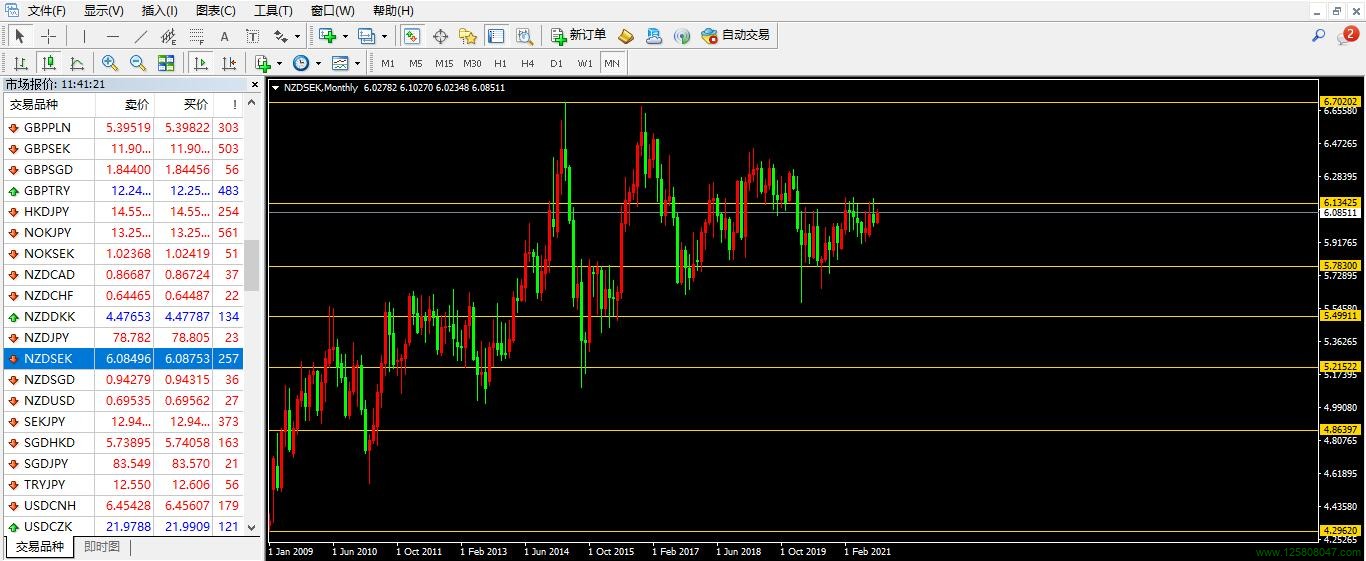
Task: Click the 新订单 new order button
Action: (x=578, y=36)
